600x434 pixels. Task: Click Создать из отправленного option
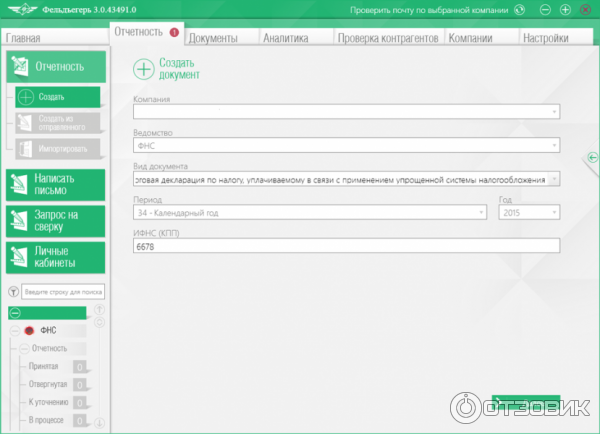(x=60, y=123)
